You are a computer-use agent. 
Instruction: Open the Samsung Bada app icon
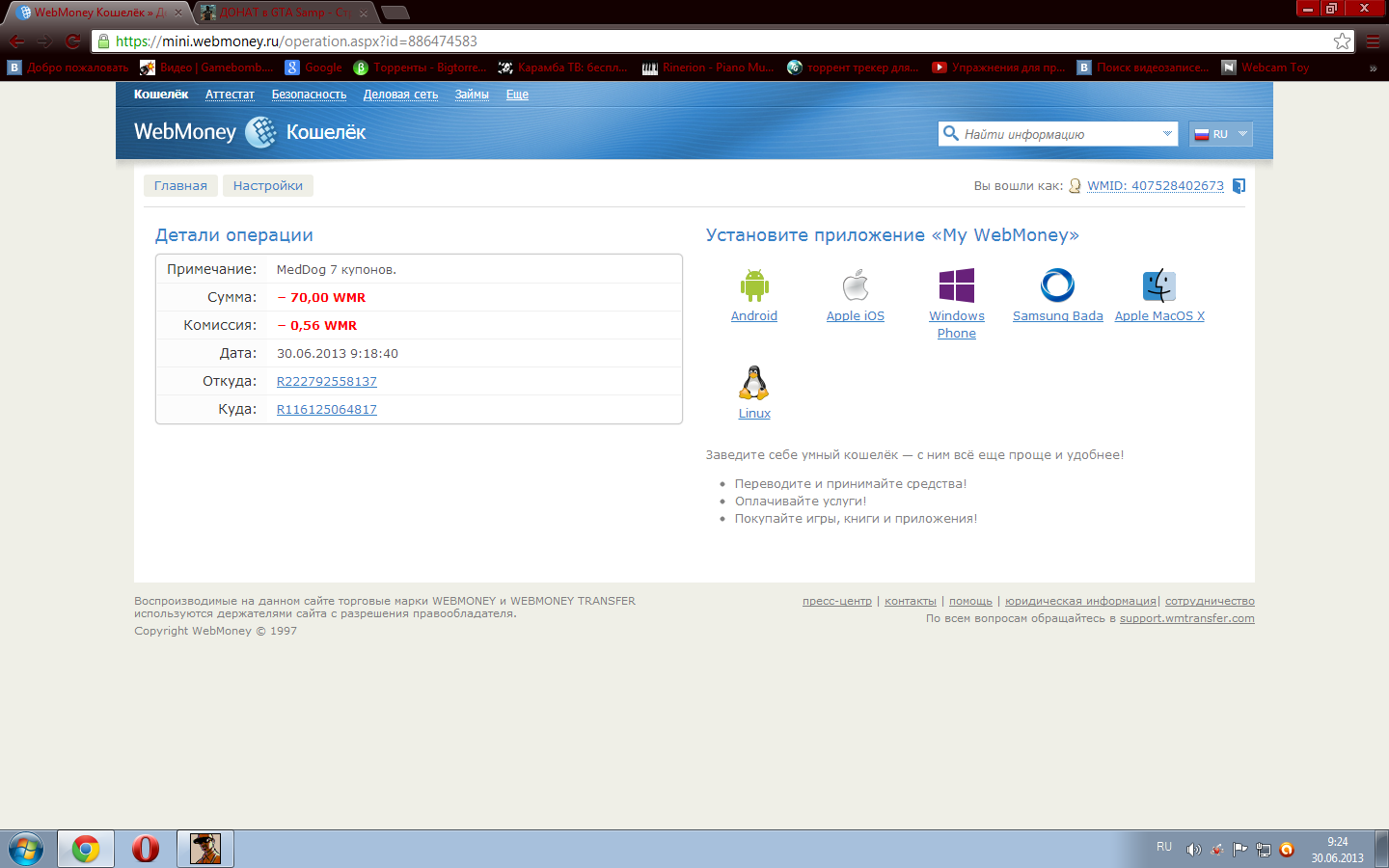(x=1057, y=285)
